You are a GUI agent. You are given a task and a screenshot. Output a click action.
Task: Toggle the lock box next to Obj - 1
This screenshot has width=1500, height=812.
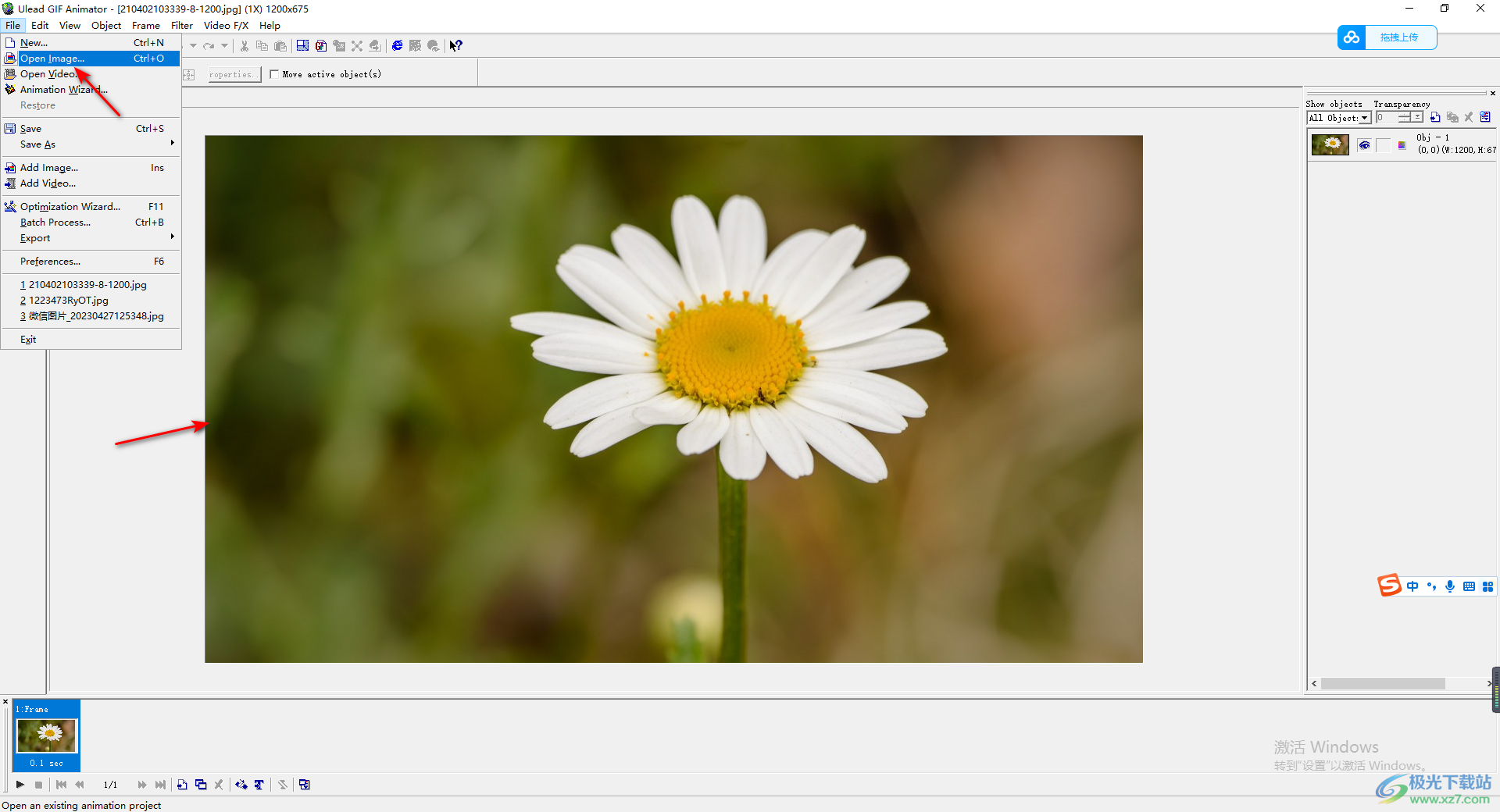click(1383, 145)
